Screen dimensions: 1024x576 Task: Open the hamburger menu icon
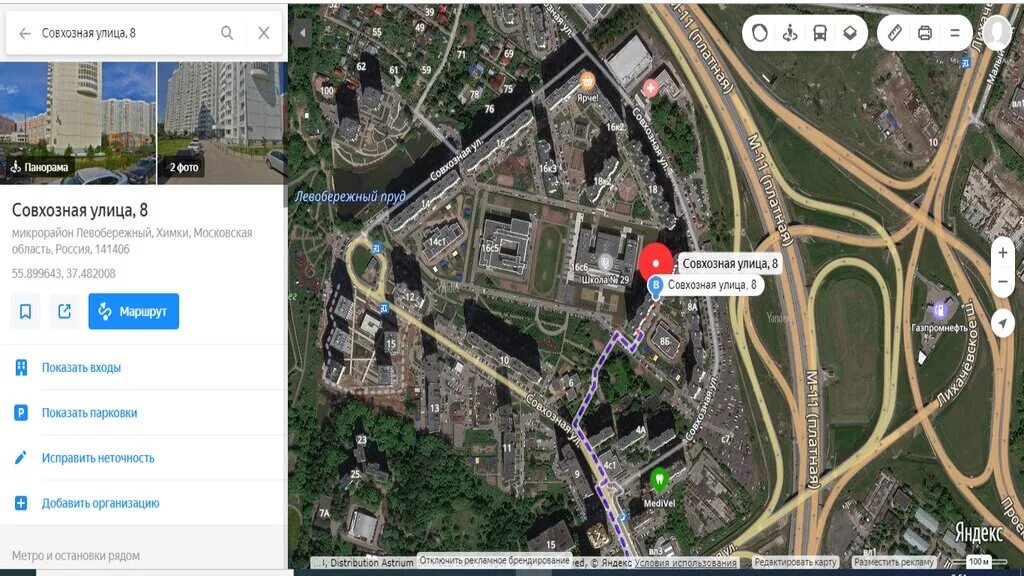coord(955,33)
